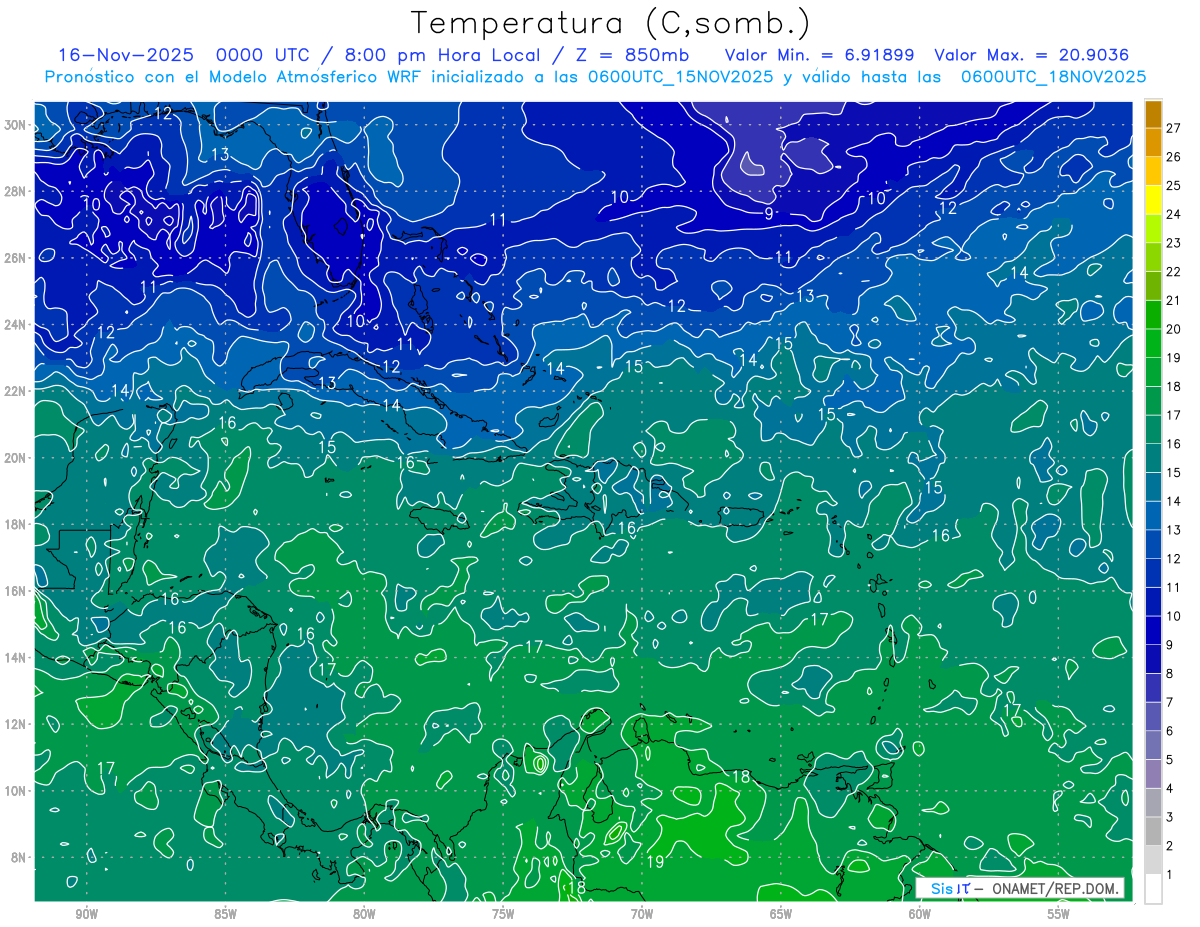Click the "Valor Min. = 6.91899" value
The height and width of the screenshot is (927, 1200).
819,55
